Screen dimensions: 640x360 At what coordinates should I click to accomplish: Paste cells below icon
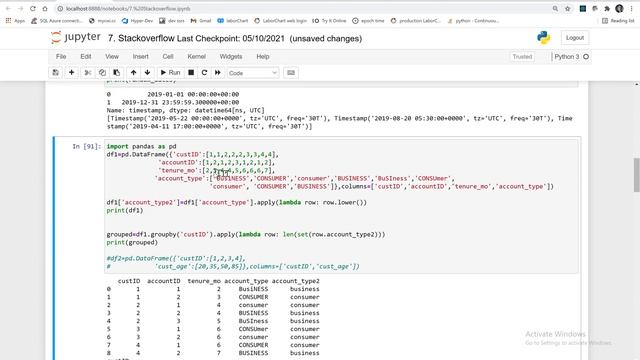point(117,73)
